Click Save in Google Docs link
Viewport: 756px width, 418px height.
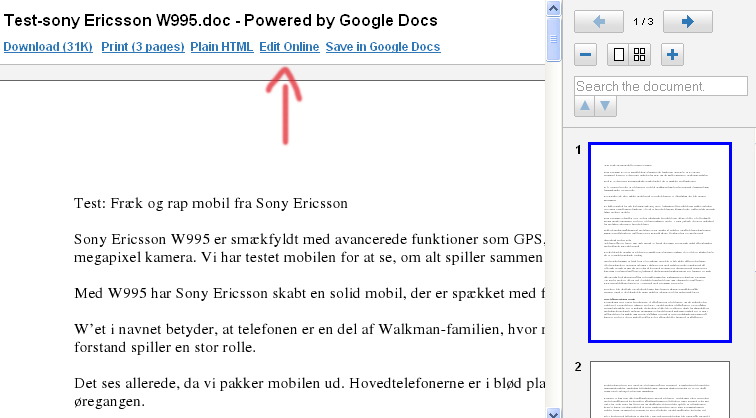click(x=383, y=47)
